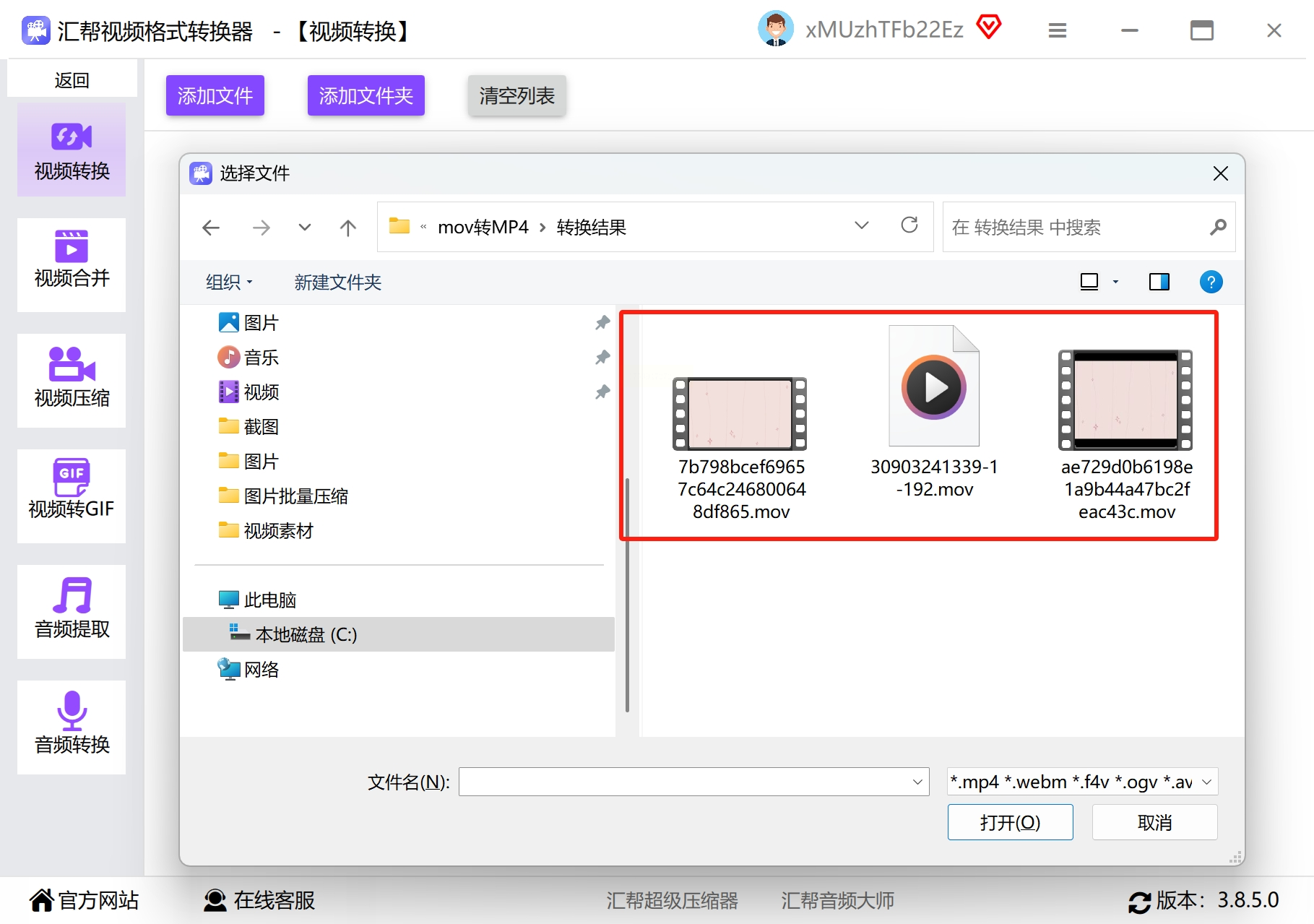This screenshot has height=924, width=1314.
Task: Open the 图片批量压缩 folder
Action: (x=283, y=496)
